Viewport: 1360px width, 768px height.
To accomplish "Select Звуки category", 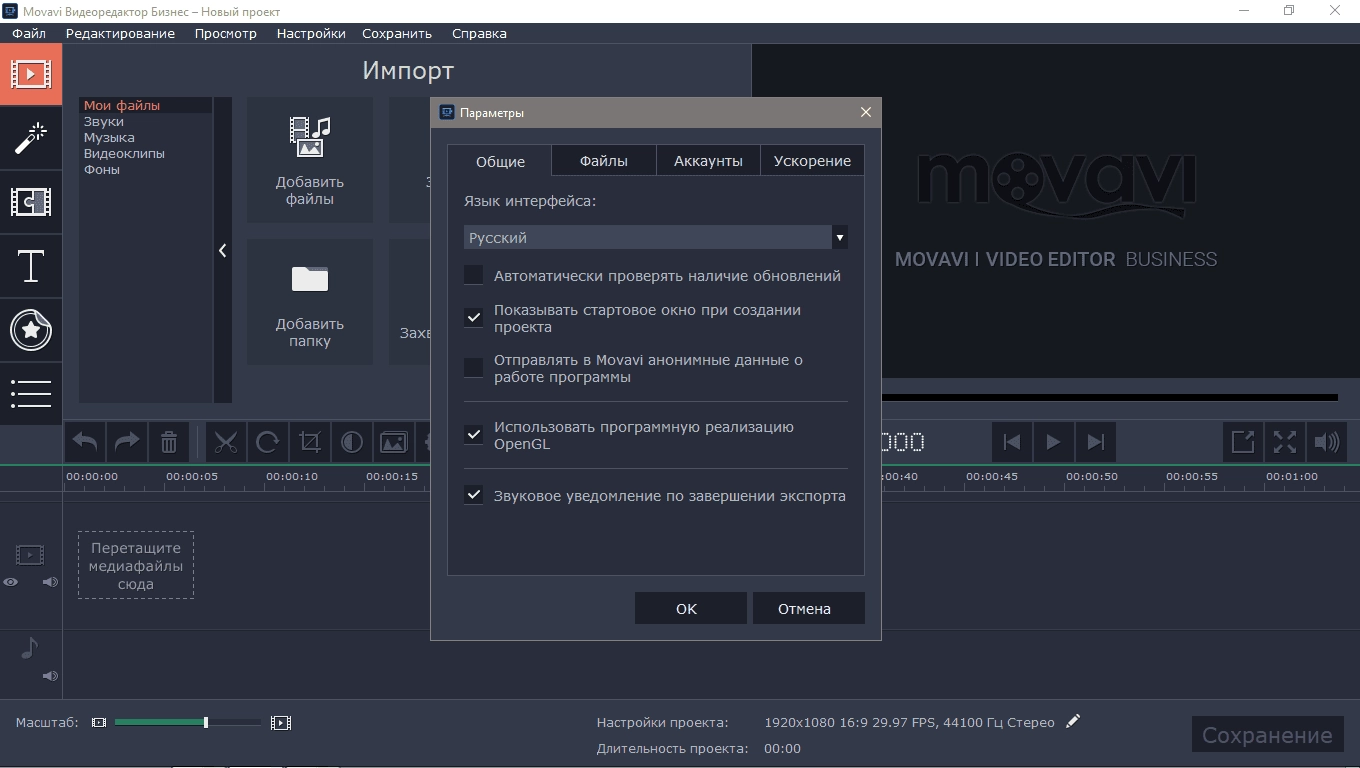I will click(x=146, y=121).
